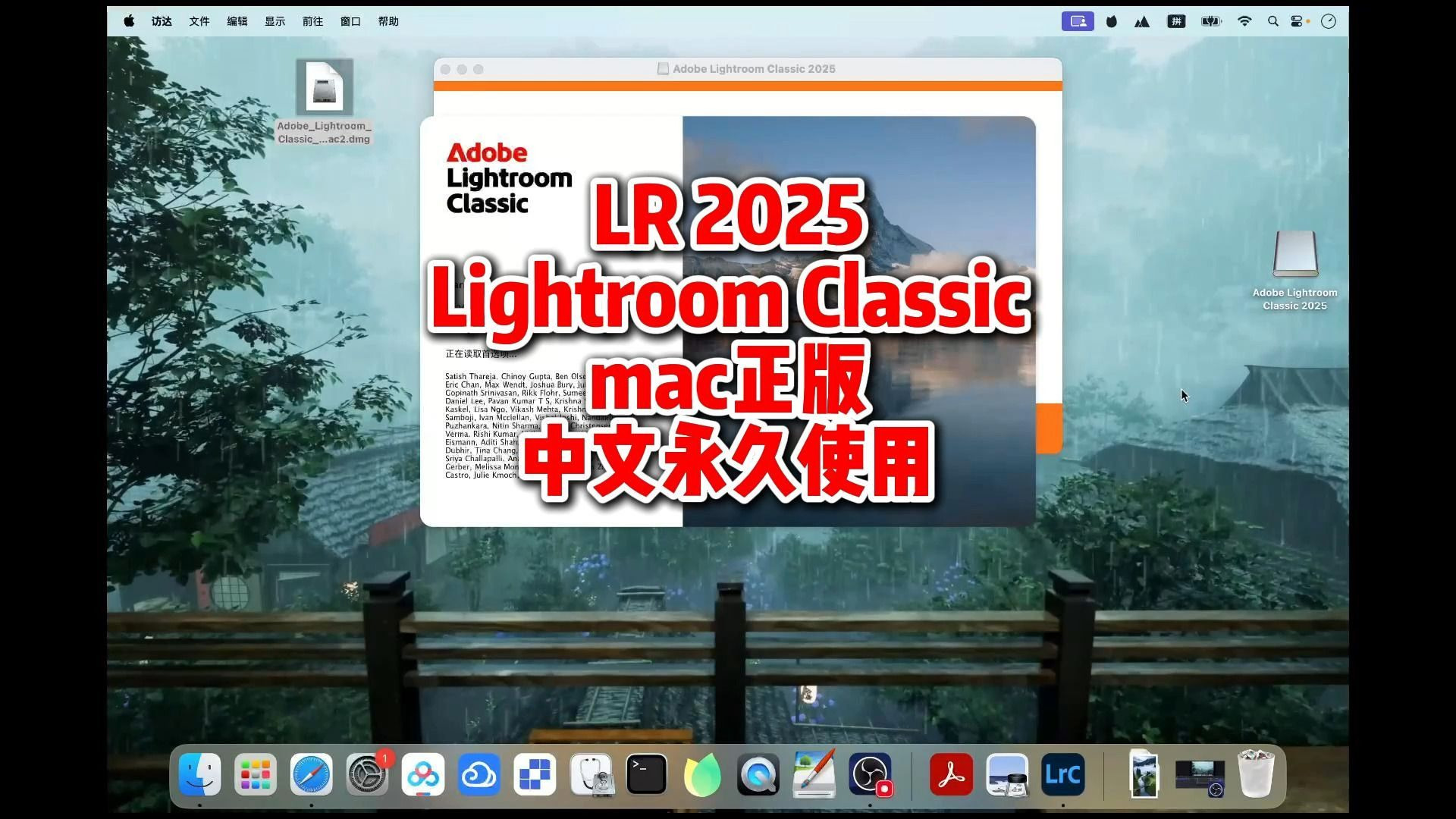Screen dimensions: 1456x819
Task: Launch QuickTime Player from the dock
Action: click(758, 774)
